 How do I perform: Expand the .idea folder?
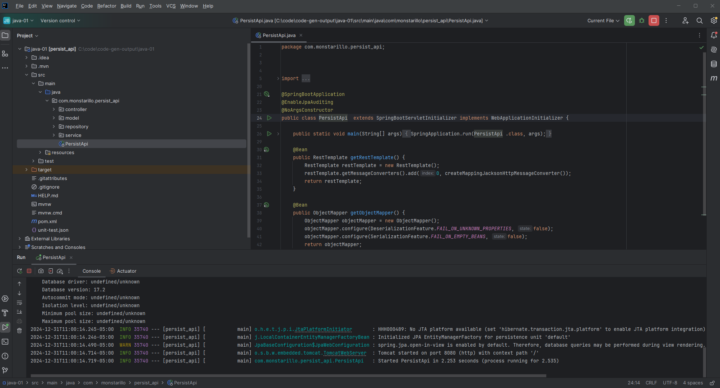click(x=26, y=57)
